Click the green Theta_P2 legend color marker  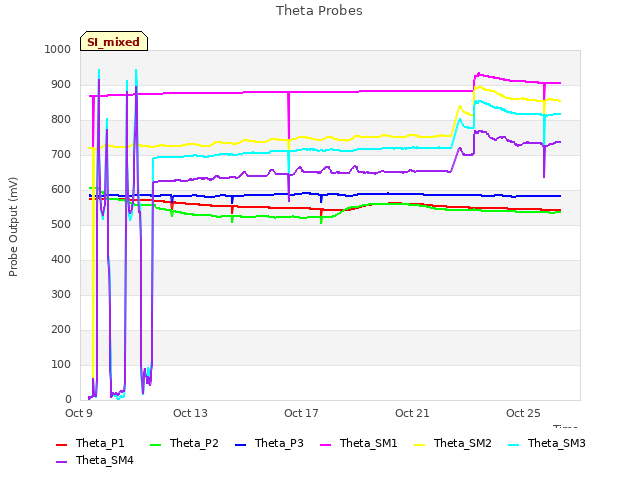(x=156, y=444)
